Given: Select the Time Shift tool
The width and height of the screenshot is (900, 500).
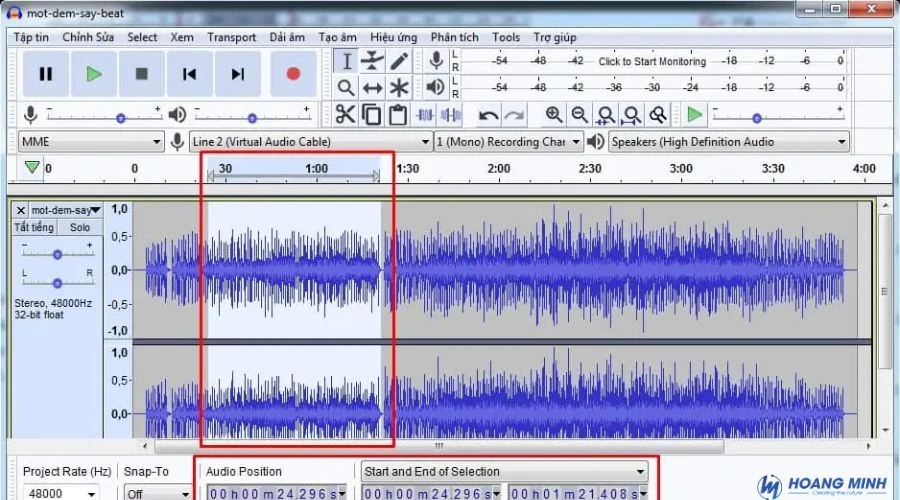Looking at the screenshot, I should pyautogui.click(x=373, y=87).
